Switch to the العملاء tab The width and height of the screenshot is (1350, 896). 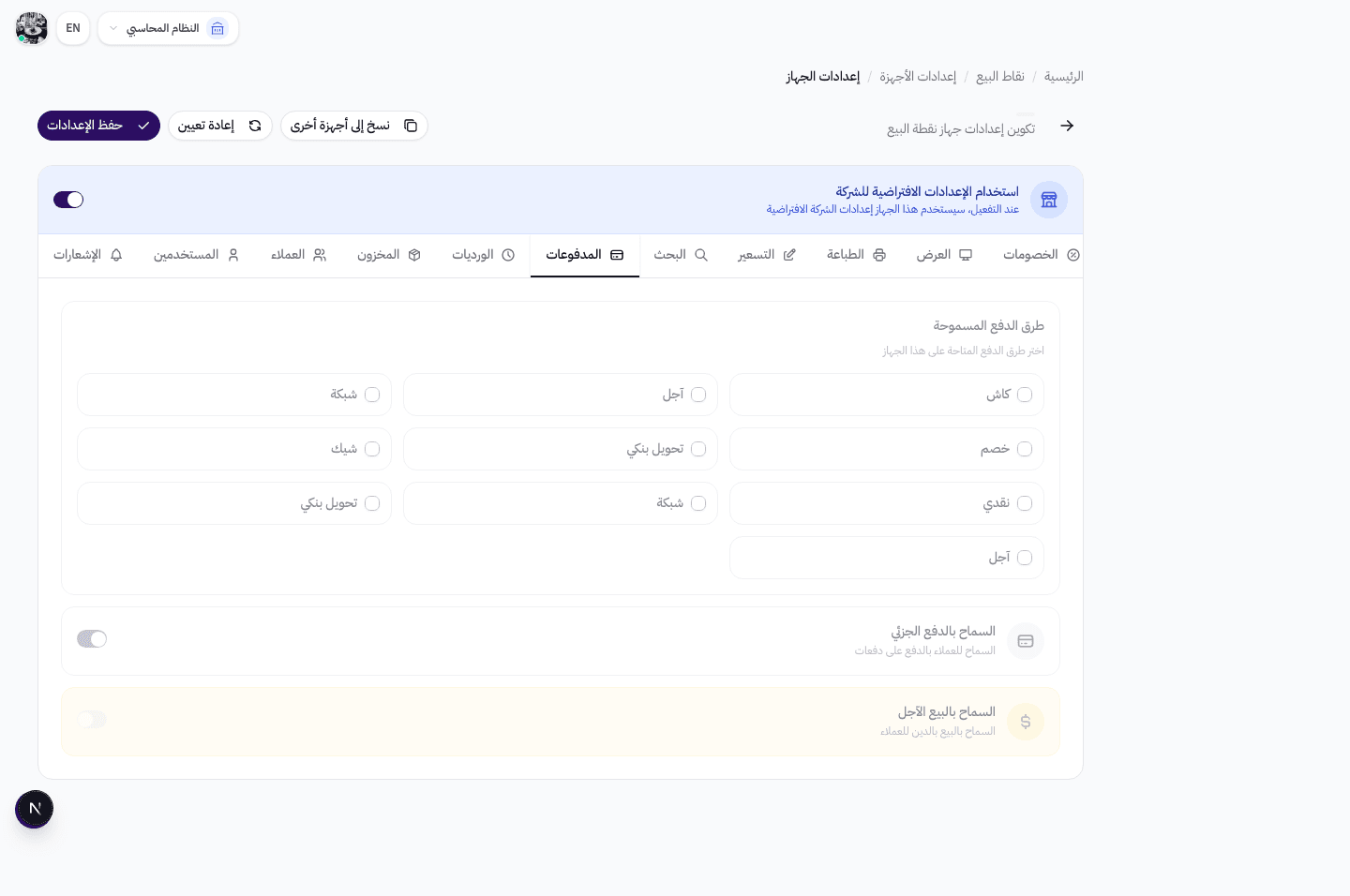[298, 255]
